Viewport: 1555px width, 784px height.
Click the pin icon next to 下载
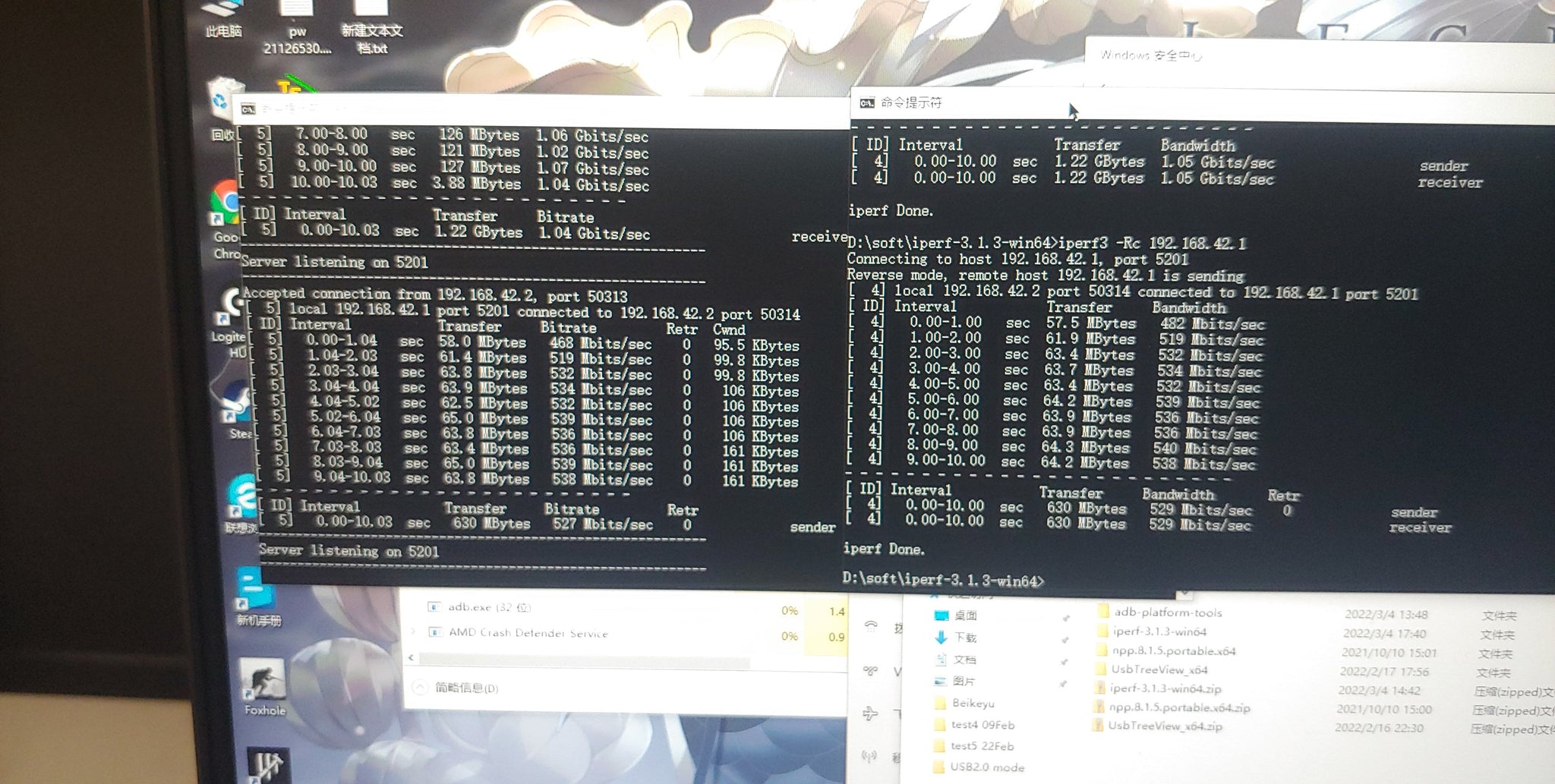click(1065, 640)
